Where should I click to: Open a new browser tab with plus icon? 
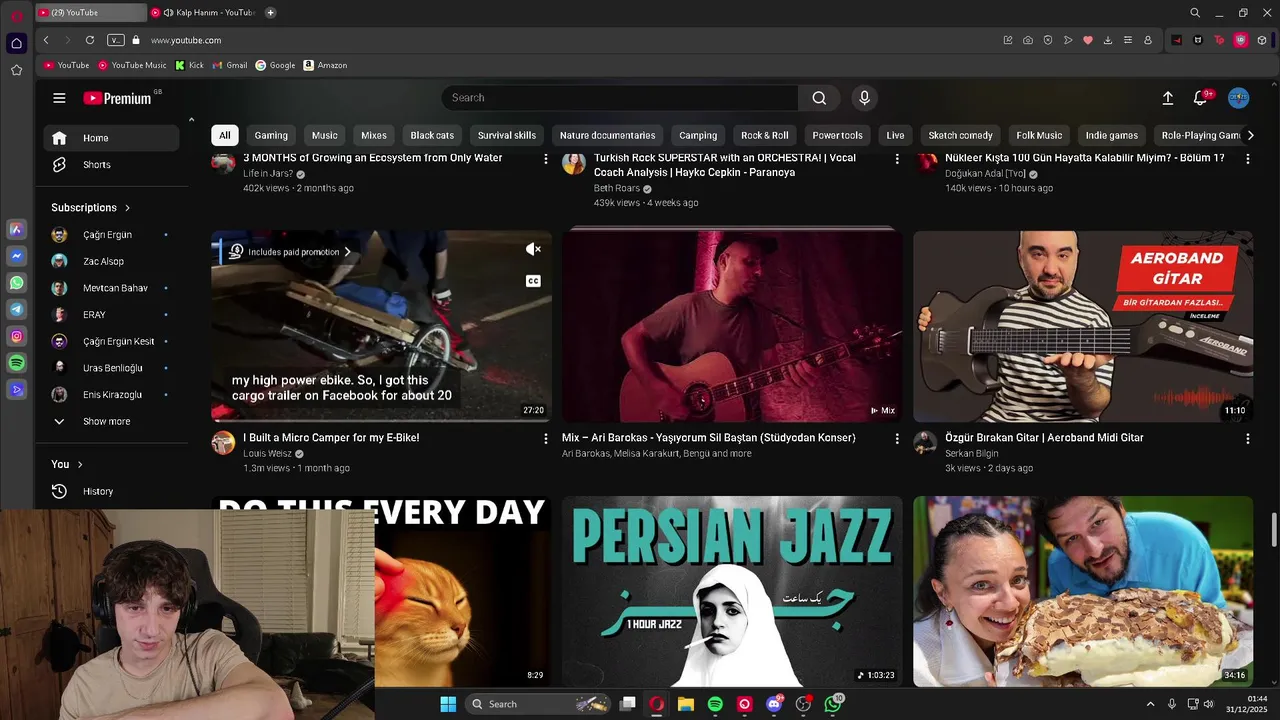click(x=270, y=13)
